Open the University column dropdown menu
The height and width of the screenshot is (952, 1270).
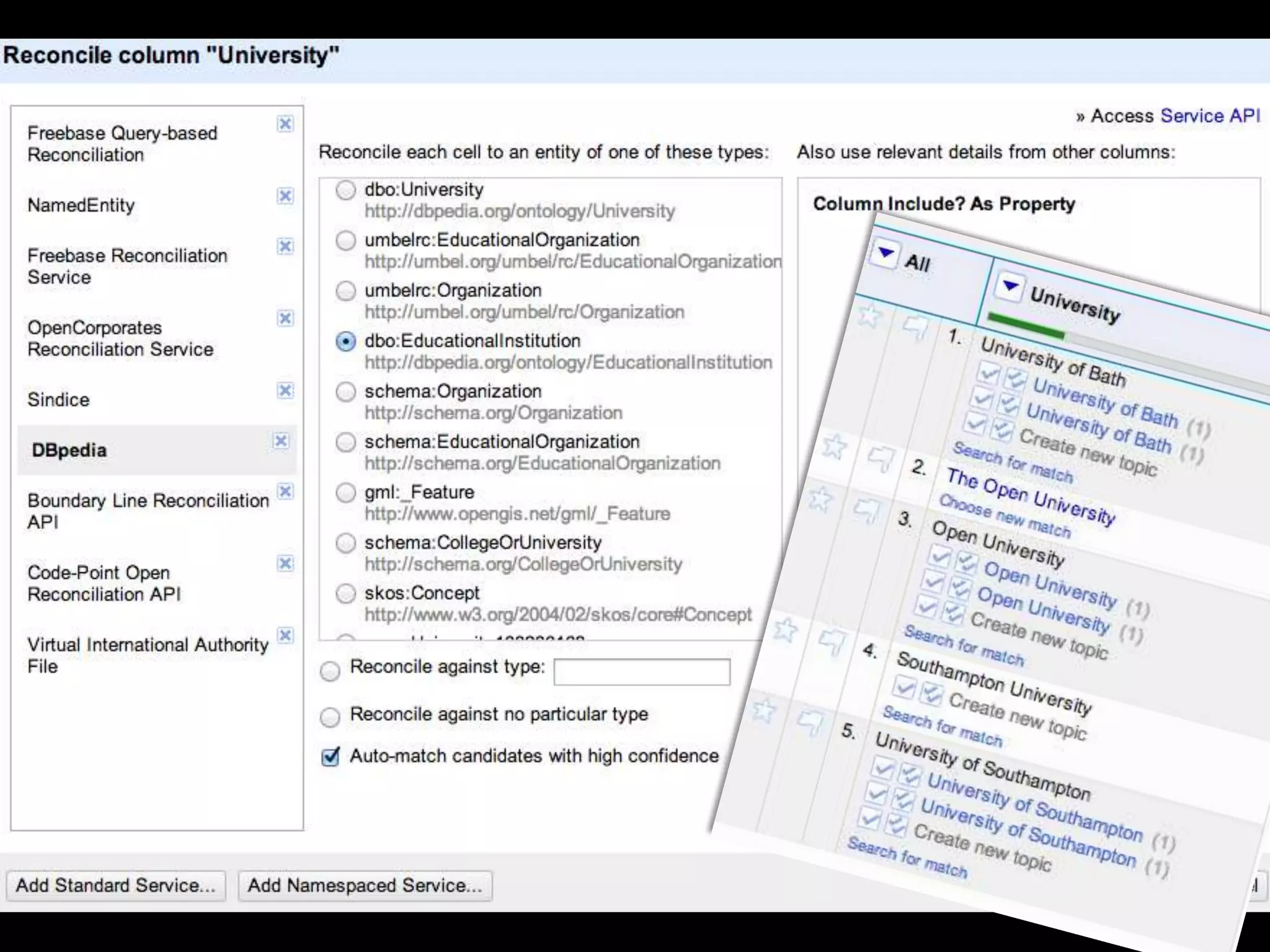coord(1010,286)
